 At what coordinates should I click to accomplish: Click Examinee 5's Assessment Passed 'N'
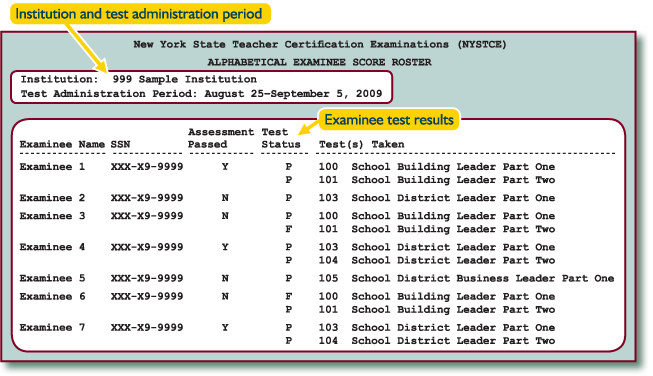pyautogui.click(x=225, y=278)
